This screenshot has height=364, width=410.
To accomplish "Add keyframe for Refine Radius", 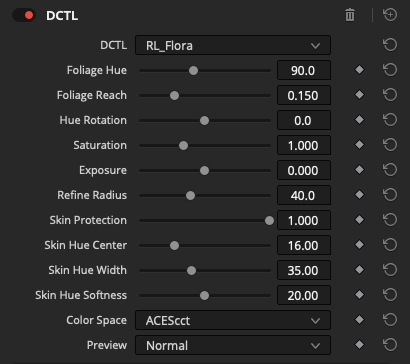I will point(359,195).
